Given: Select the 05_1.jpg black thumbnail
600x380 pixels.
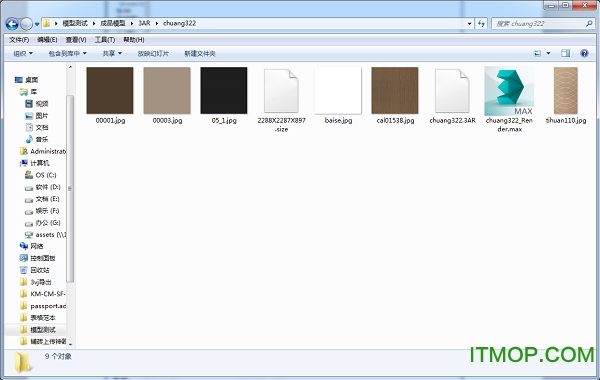Looking at the screenshot, I should (224, 91).
